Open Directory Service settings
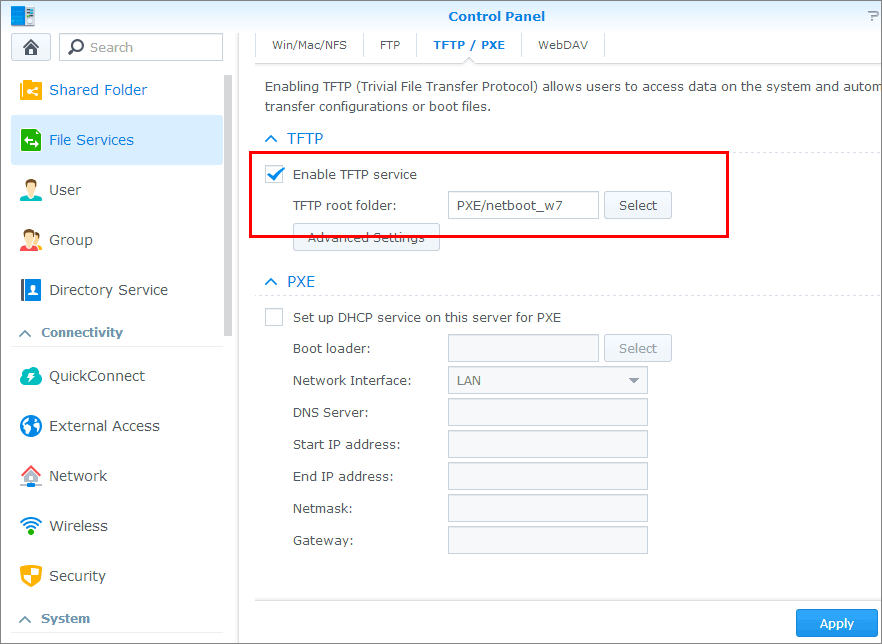 coord(29,289)
